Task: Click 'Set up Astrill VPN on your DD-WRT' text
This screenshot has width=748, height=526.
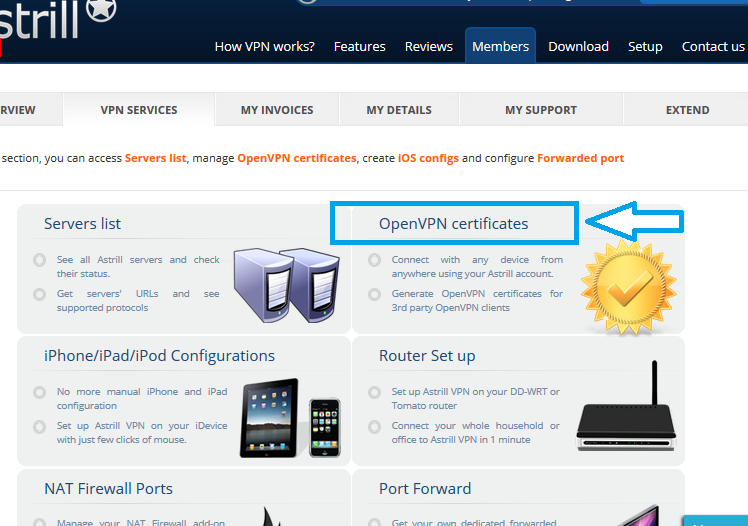Action: [476, 392]
